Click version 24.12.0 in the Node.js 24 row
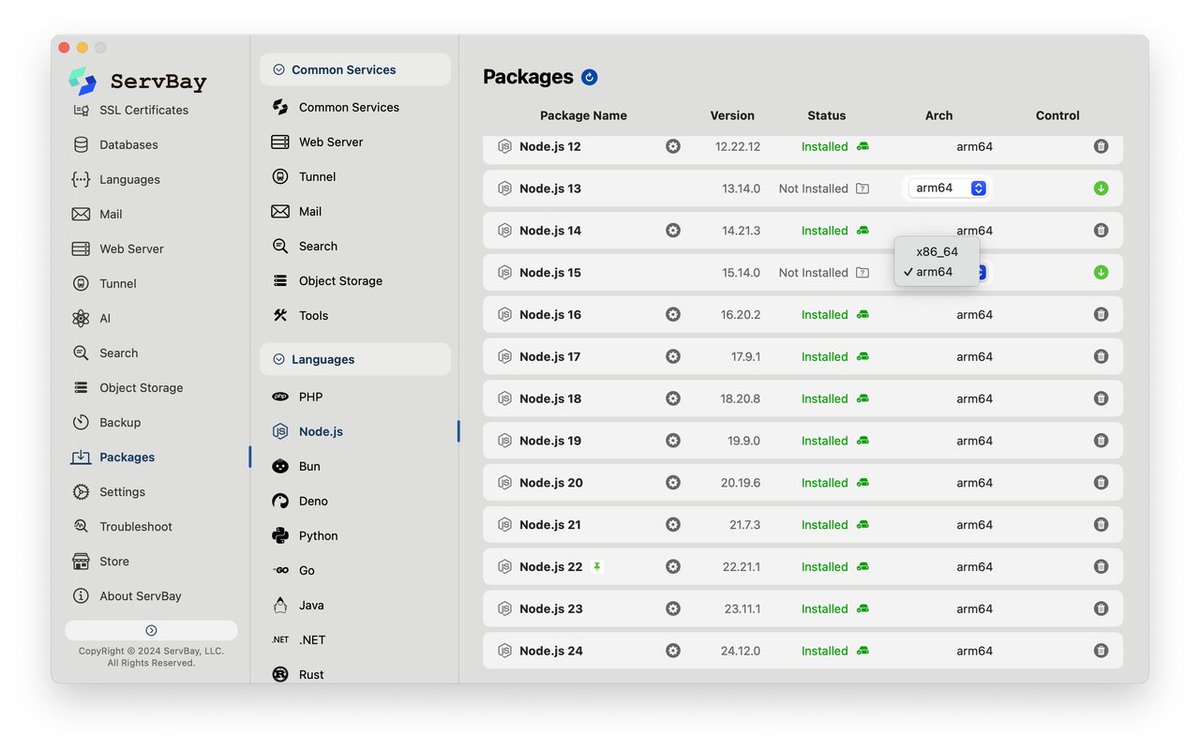The width and height of the screenshot is (1200, 751). 740,651
